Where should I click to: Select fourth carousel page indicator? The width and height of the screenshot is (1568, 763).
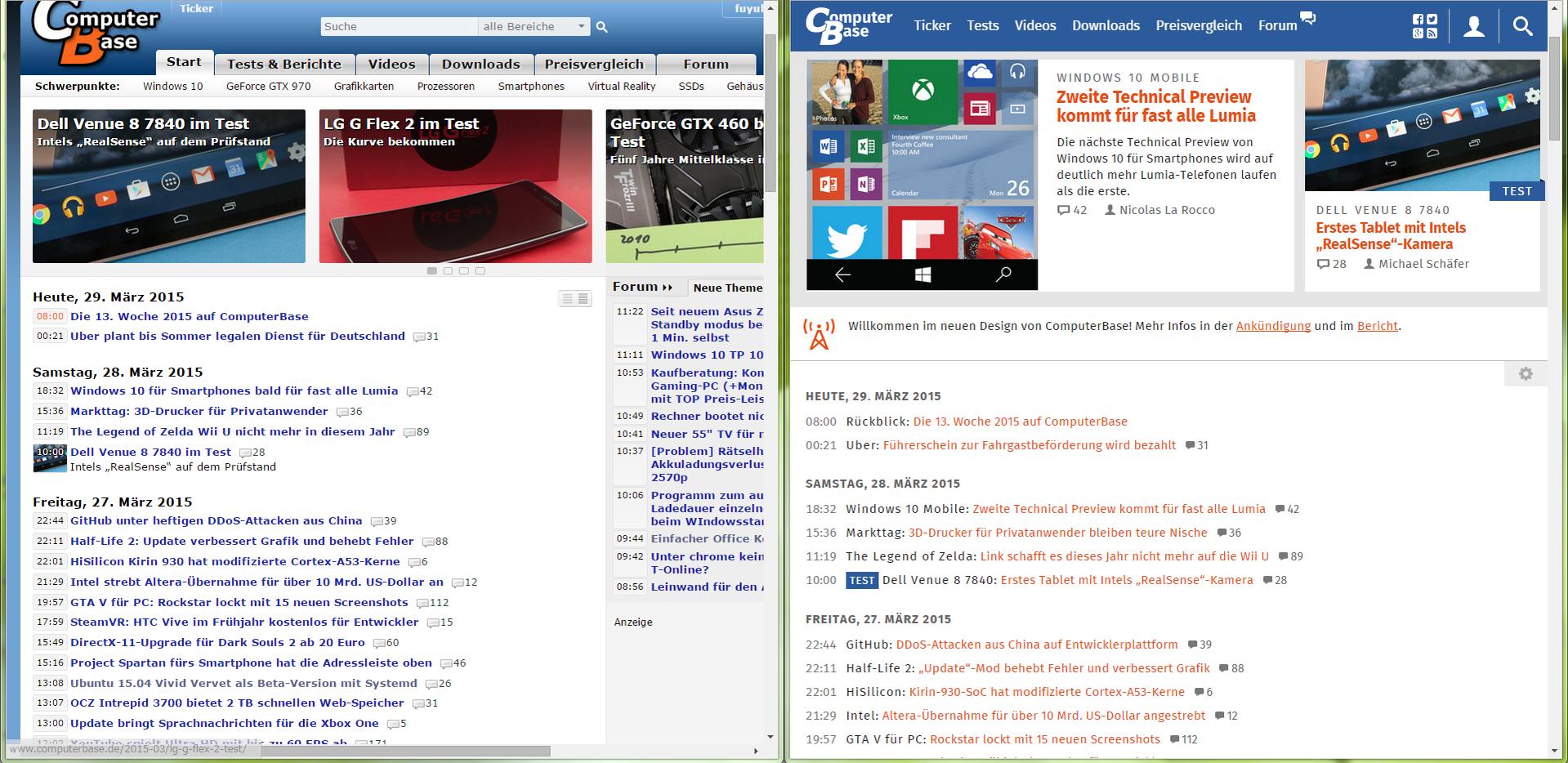click(480, 270)
